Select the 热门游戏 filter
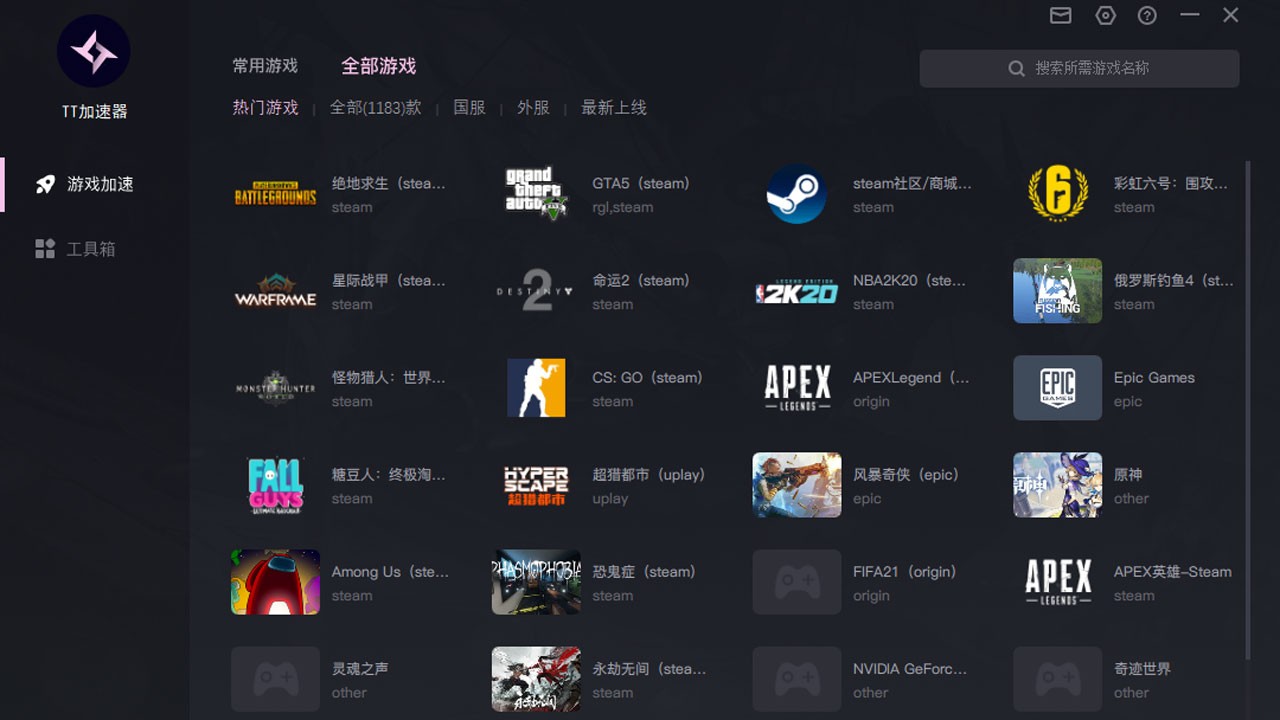The image size is (1280, 720). (266, 107)
